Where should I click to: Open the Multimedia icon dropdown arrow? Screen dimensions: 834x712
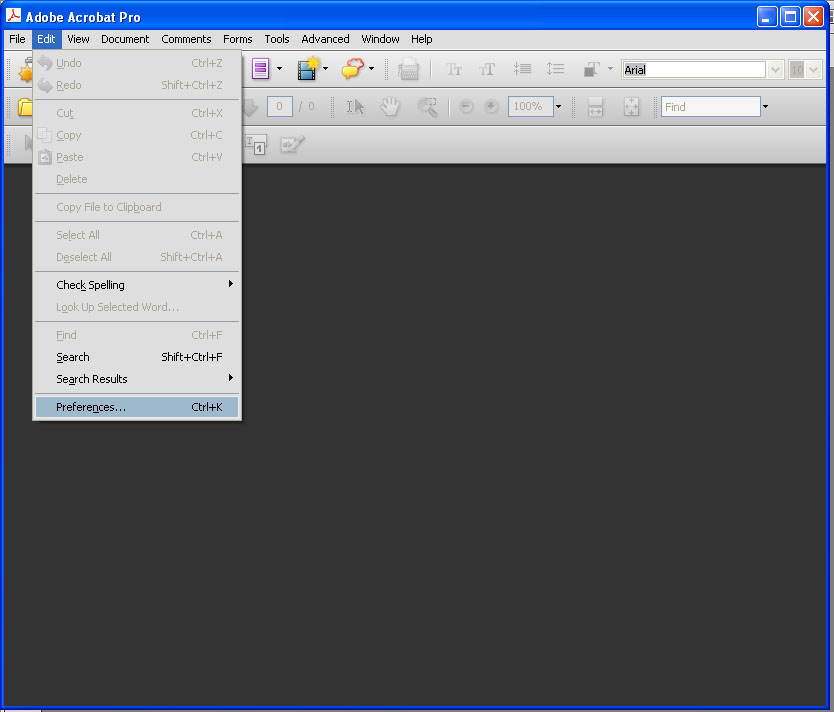tap(326, 69)
